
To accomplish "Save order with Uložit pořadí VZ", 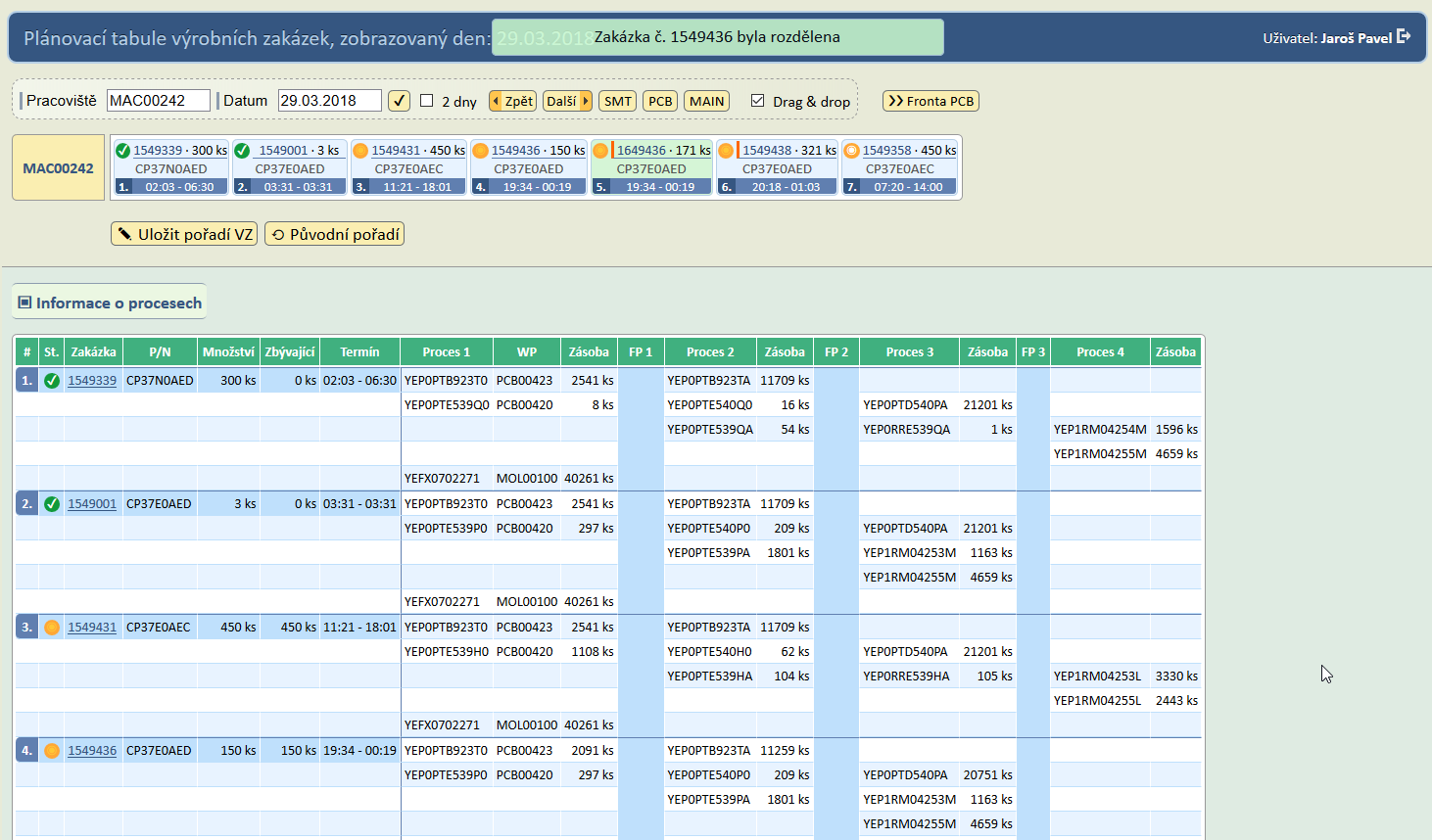I will (184, 234).
